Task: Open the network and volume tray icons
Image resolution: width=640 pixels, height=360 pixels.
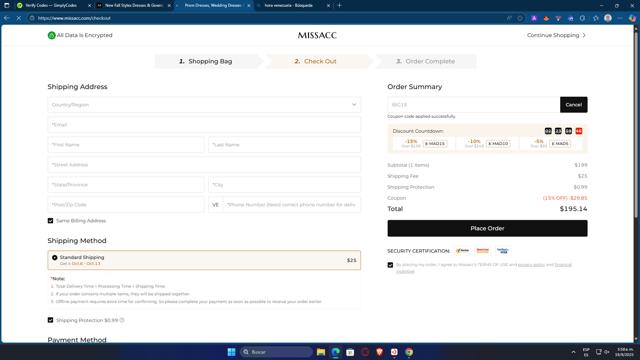Action: (602, 352)
